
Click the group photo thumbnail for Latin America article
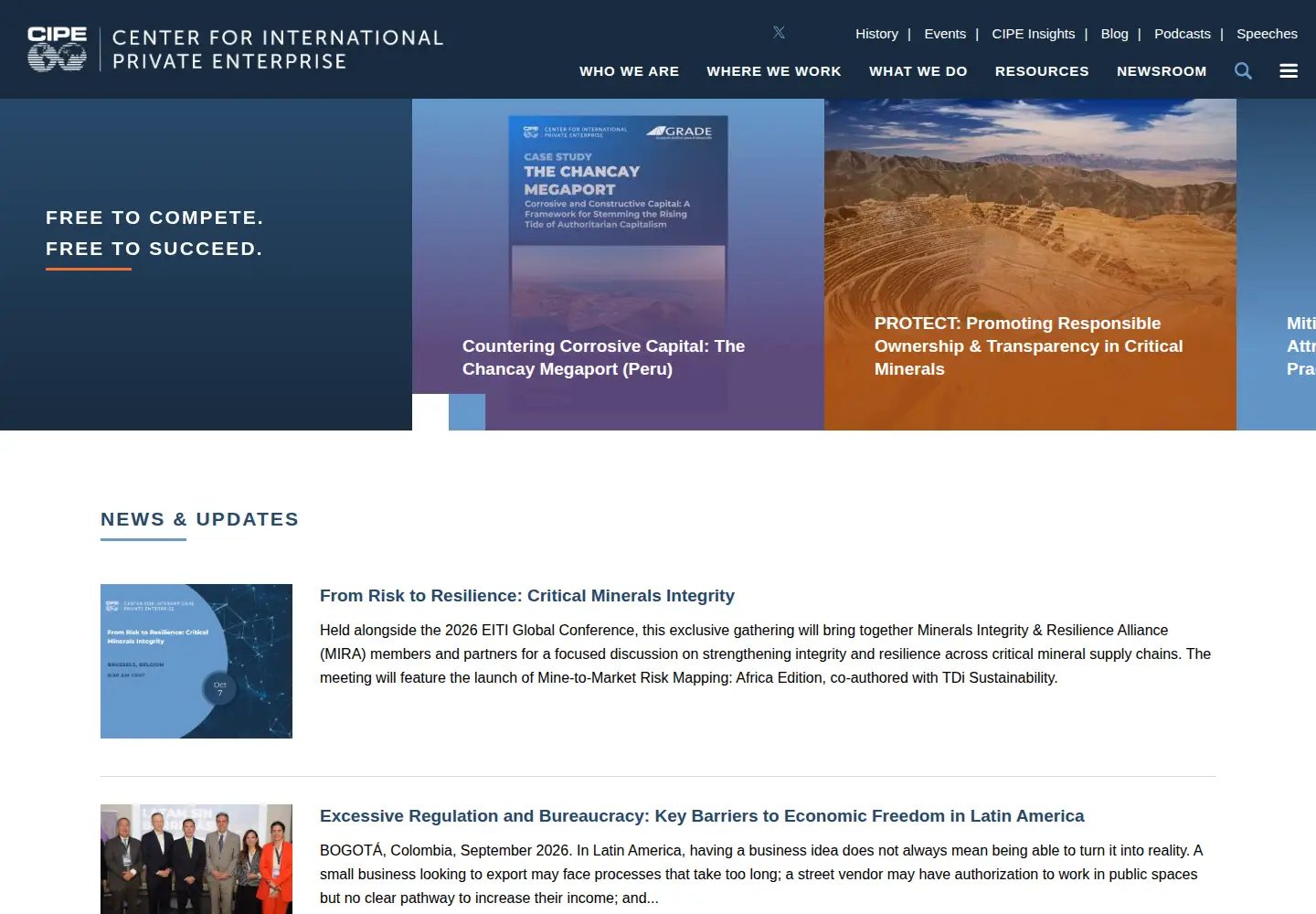click(x=196, y=859)
